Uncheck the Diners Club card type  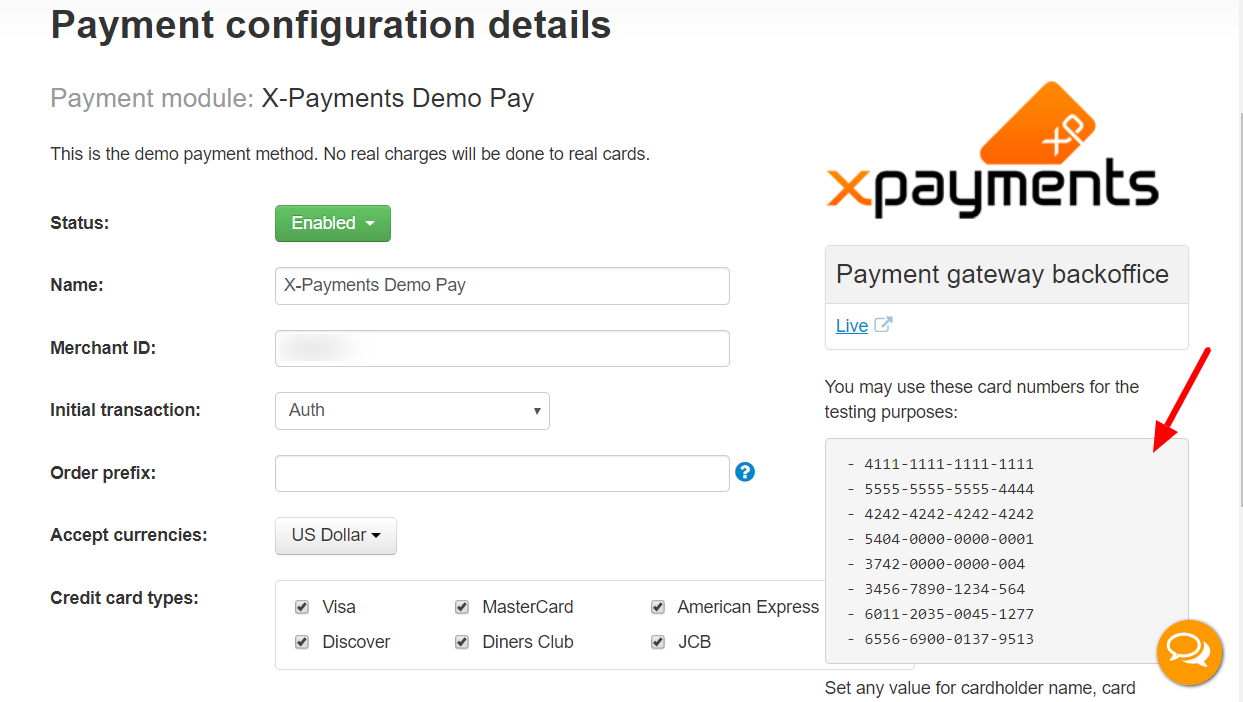click(462, 642)
